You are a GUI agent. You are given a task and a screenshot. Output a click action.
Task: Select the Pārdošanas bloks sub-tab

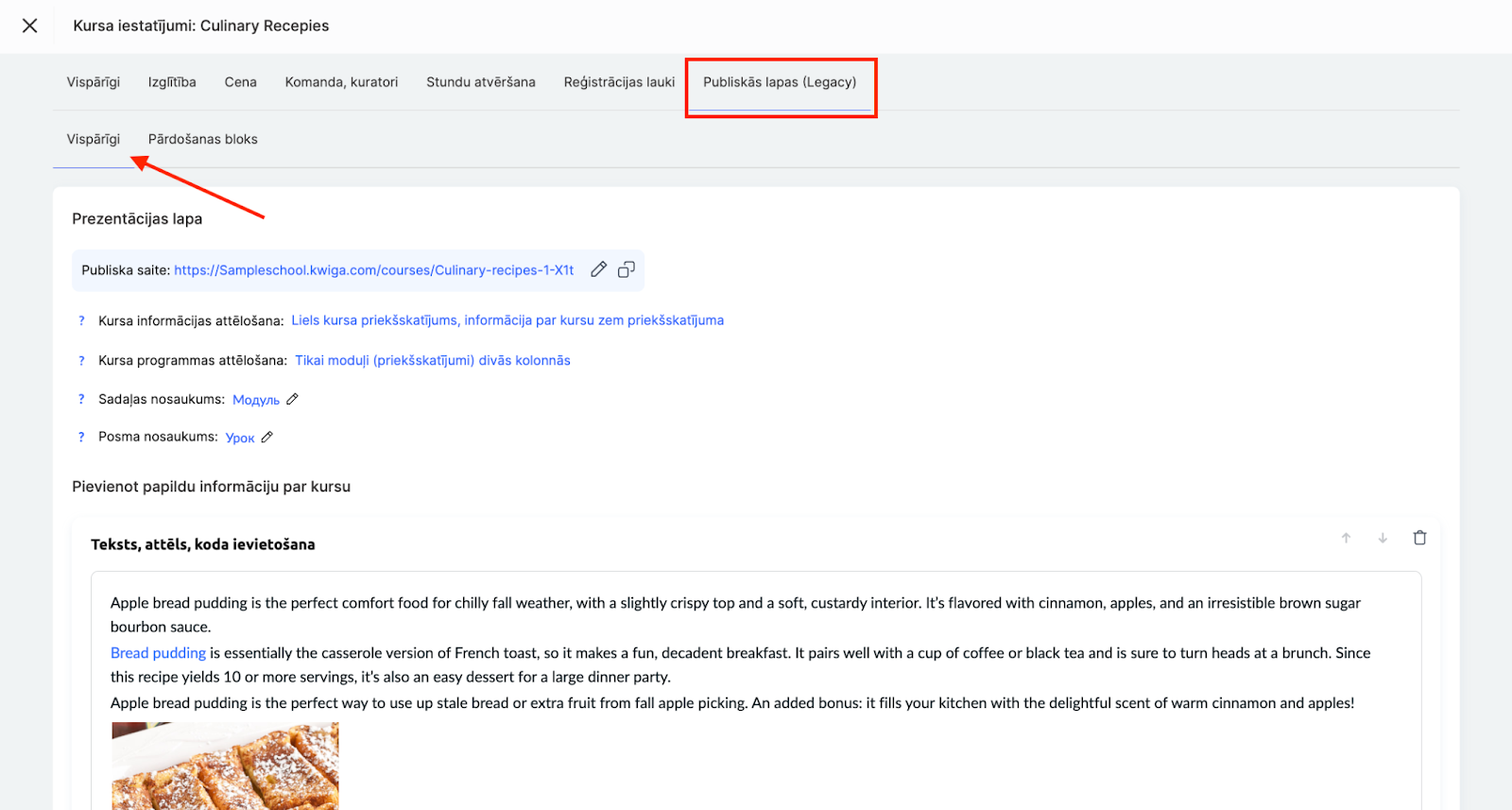pyautogui.click(x=202, y=139)
